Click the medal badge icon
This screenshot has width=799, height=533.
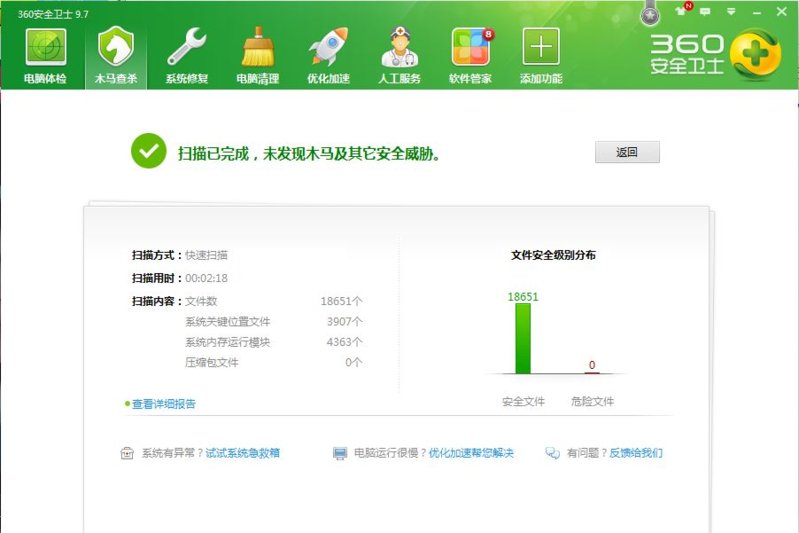pyautogui.click(x=650, y=15)
